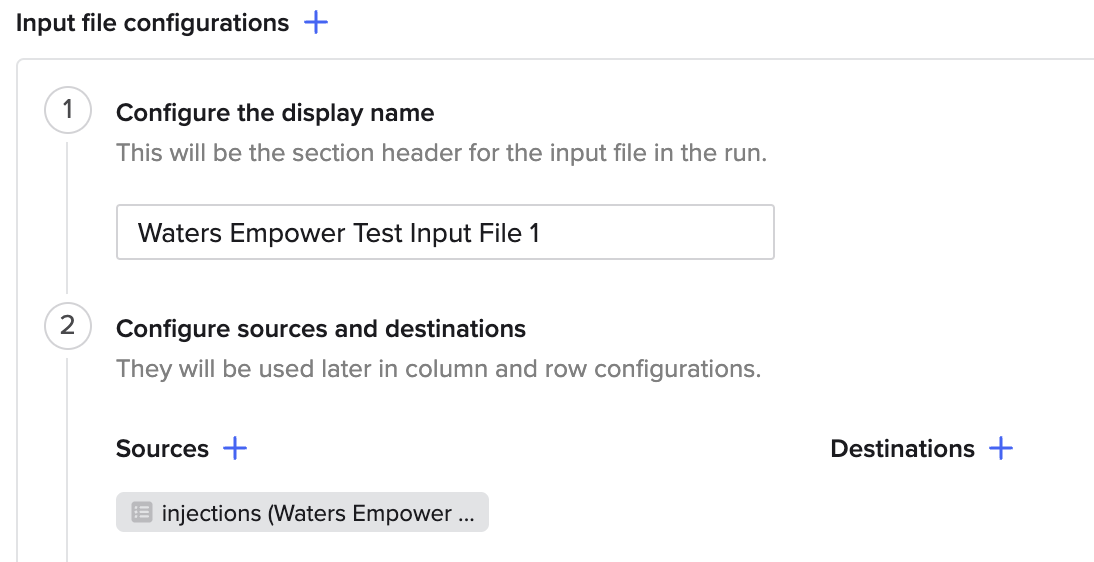Click the Configure the display name heading
This screenshot has height=562, width=1094.
pyautogui.click(x=275, y=113)
